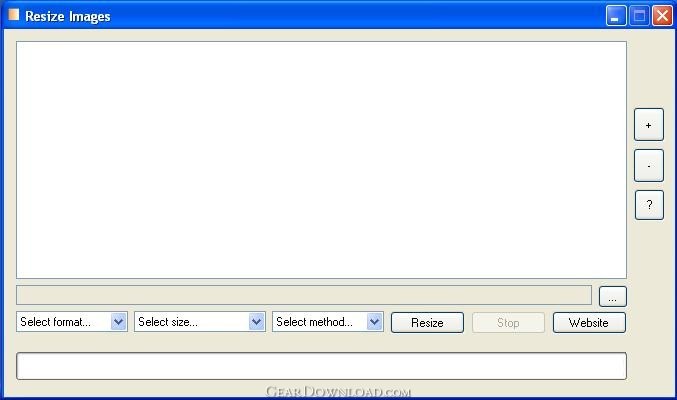Minimize the Resize Images window
The height and width of the screenshot is (400, 677).
(616, 15)
